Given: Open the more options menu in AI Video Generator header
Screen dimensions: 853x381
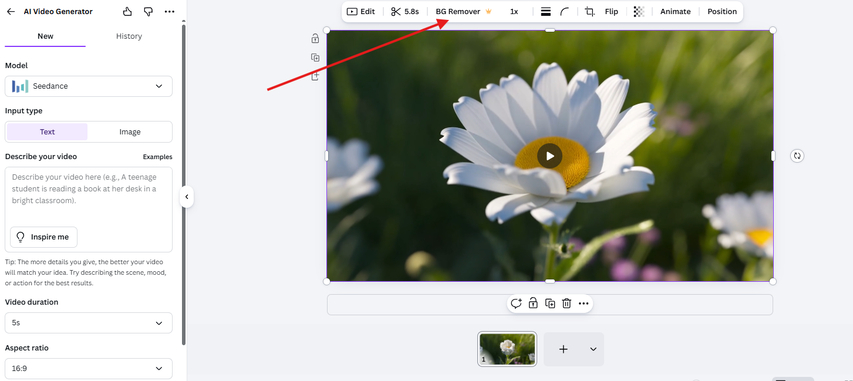Looking at the screenshot, I should pos(169,11).
